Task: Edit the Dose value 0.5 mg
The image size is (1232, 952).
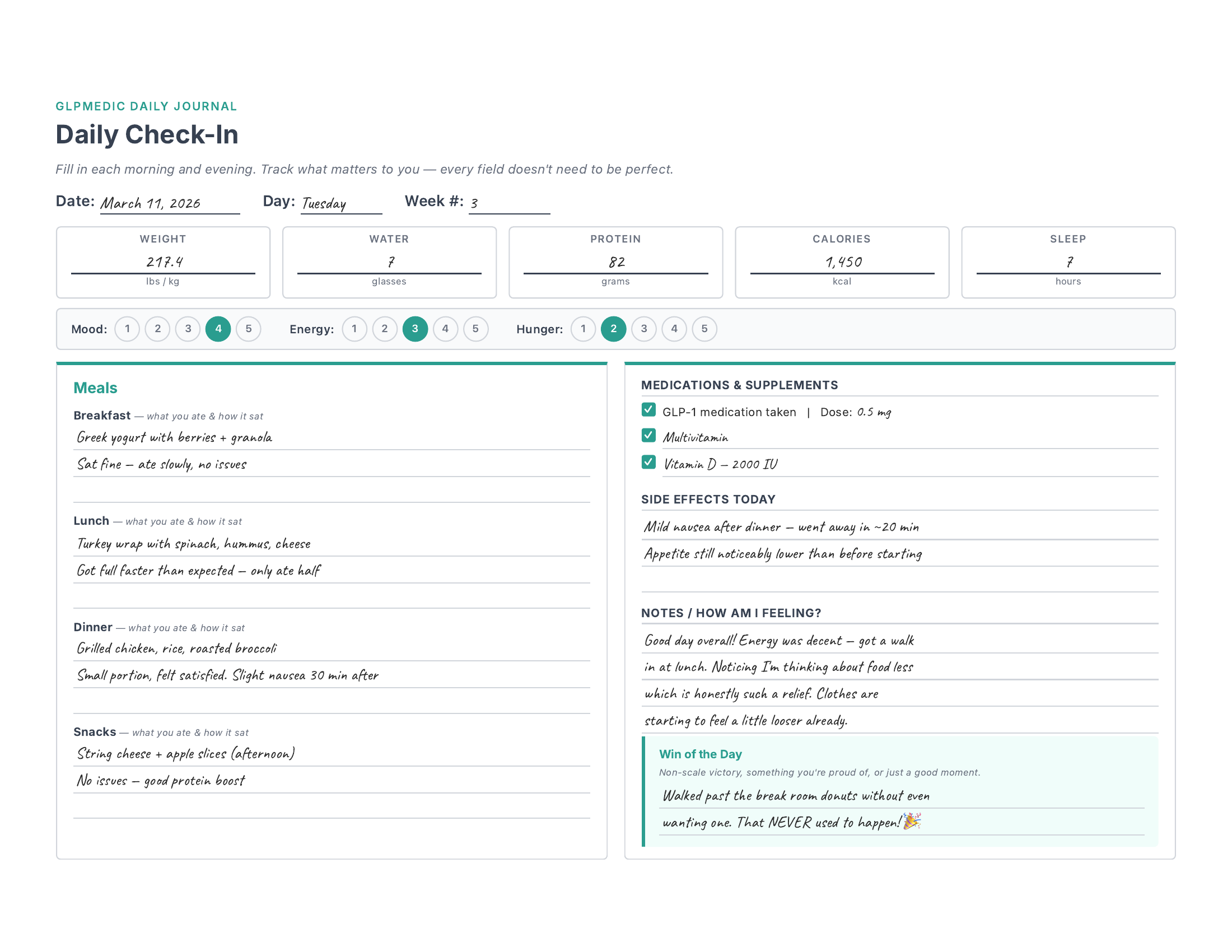Action: point(875,412)
